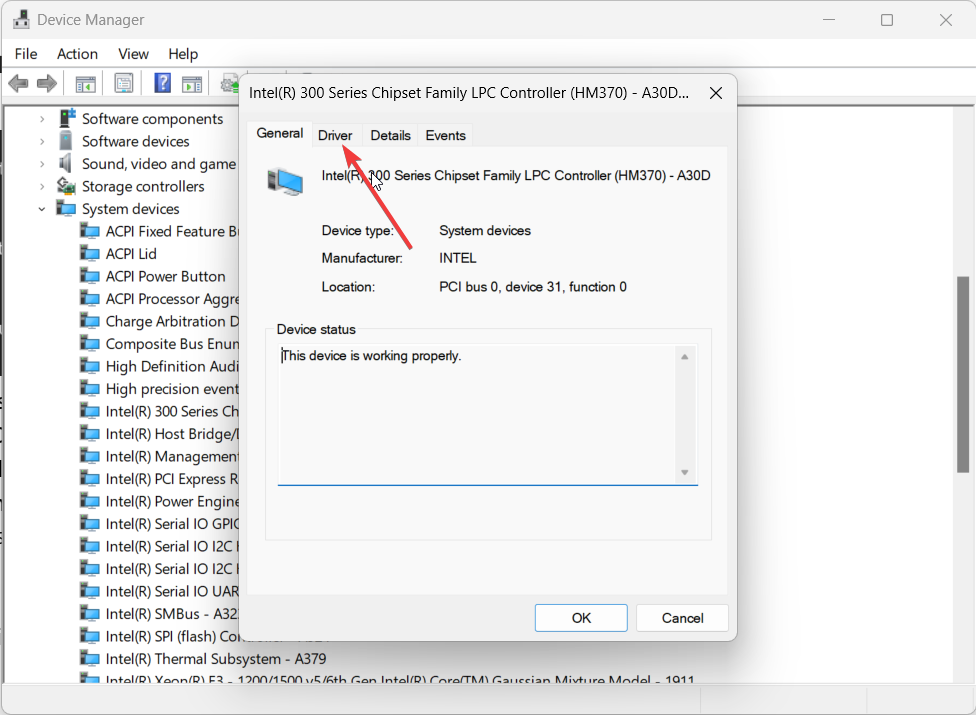Click OK in the properties dialog

(x=581, y=618)
